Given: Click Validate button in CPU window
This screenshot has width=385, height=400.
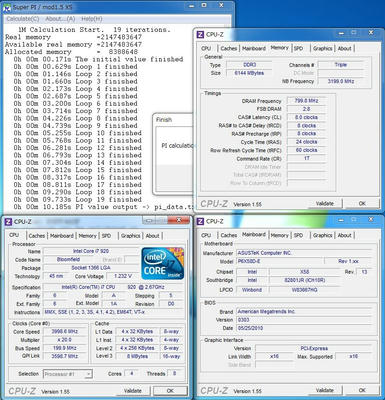Looking at the screenshot, I should pyautogui.click(x=133, y=391).
